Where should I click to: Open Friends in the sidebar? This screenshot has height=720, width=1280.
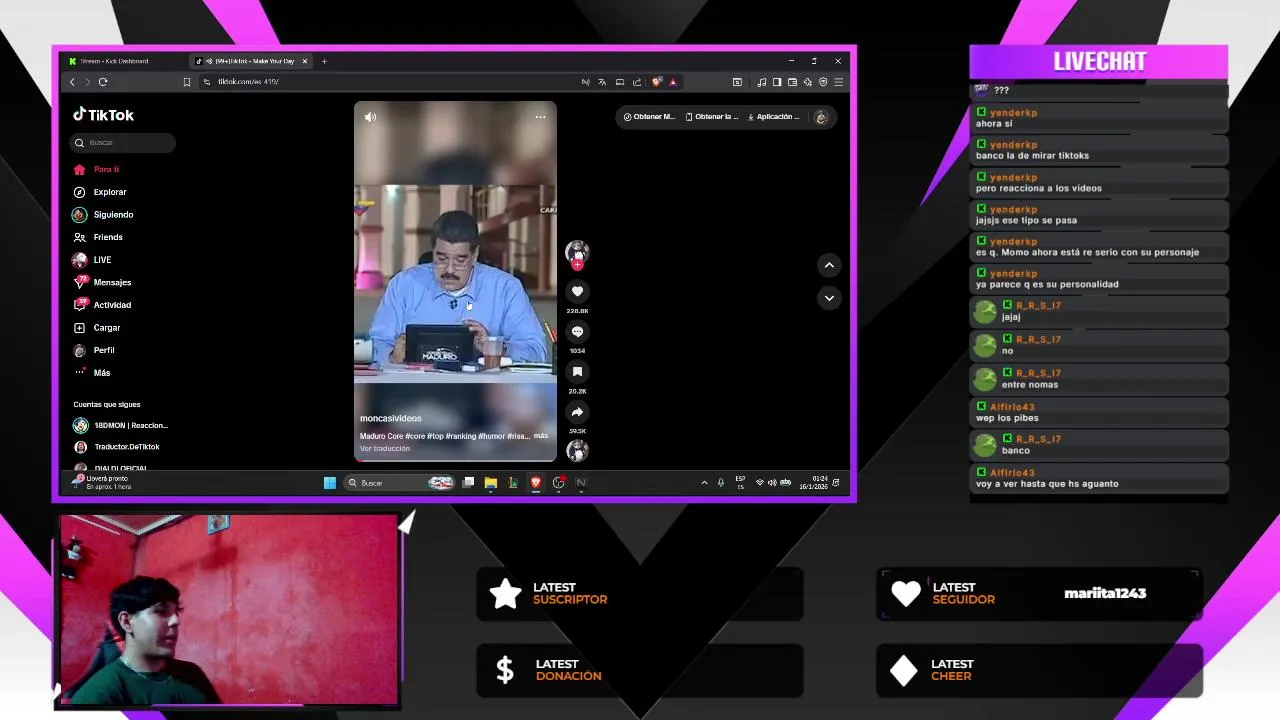(98, 237)
